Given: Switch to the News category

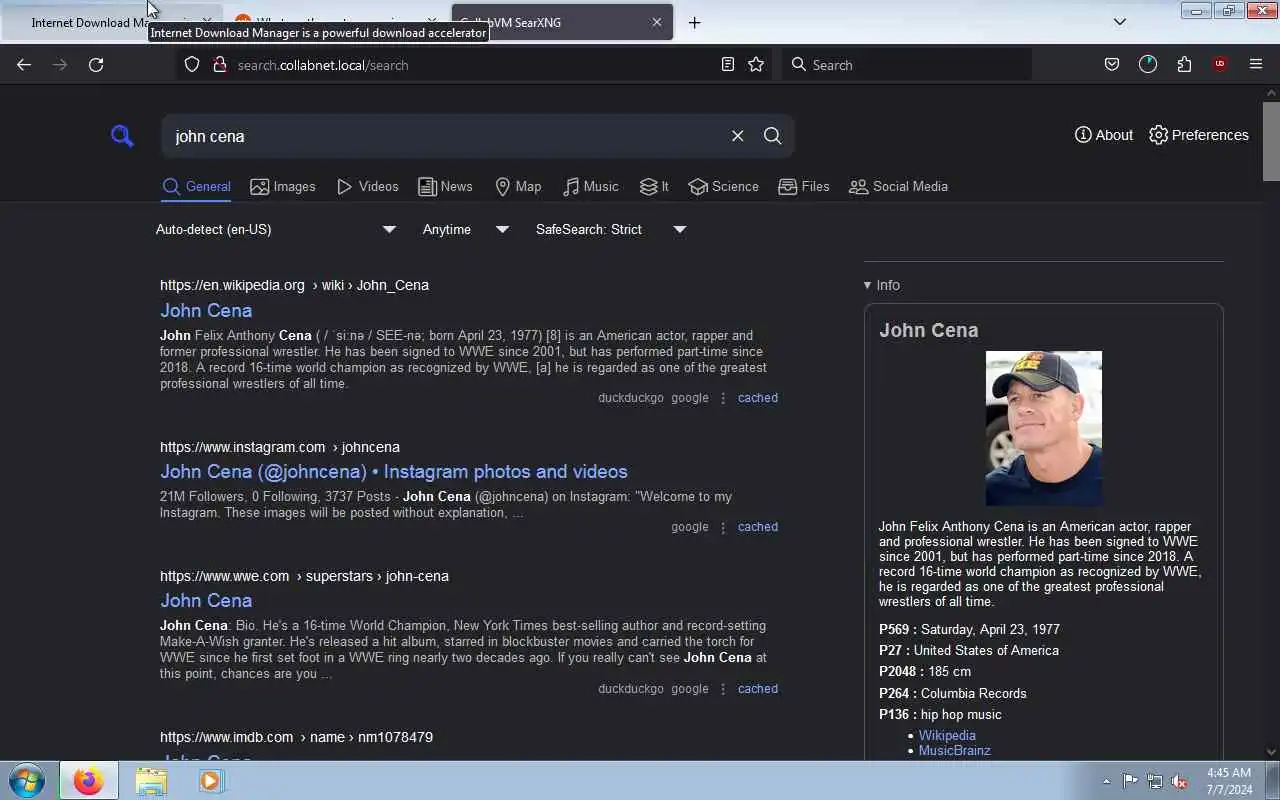Looking at the screenshot, I should tap(445, 186).
